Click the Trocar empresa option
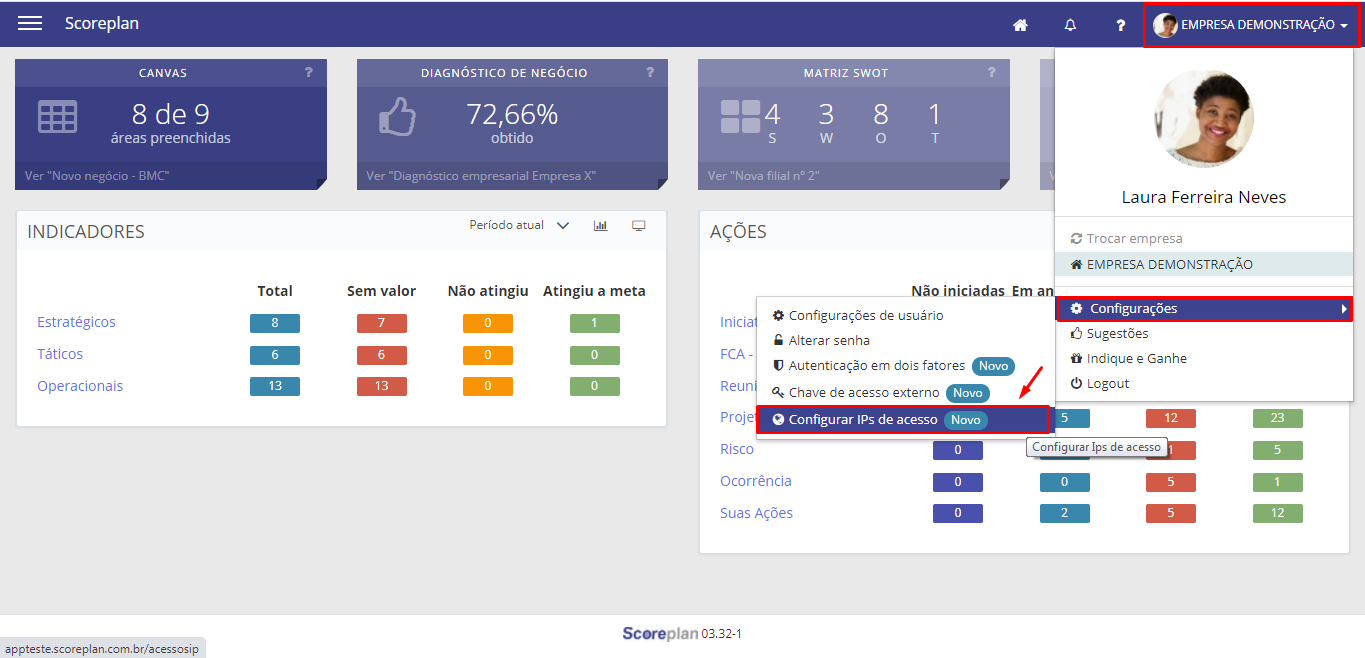 [x=1134, y=239]
